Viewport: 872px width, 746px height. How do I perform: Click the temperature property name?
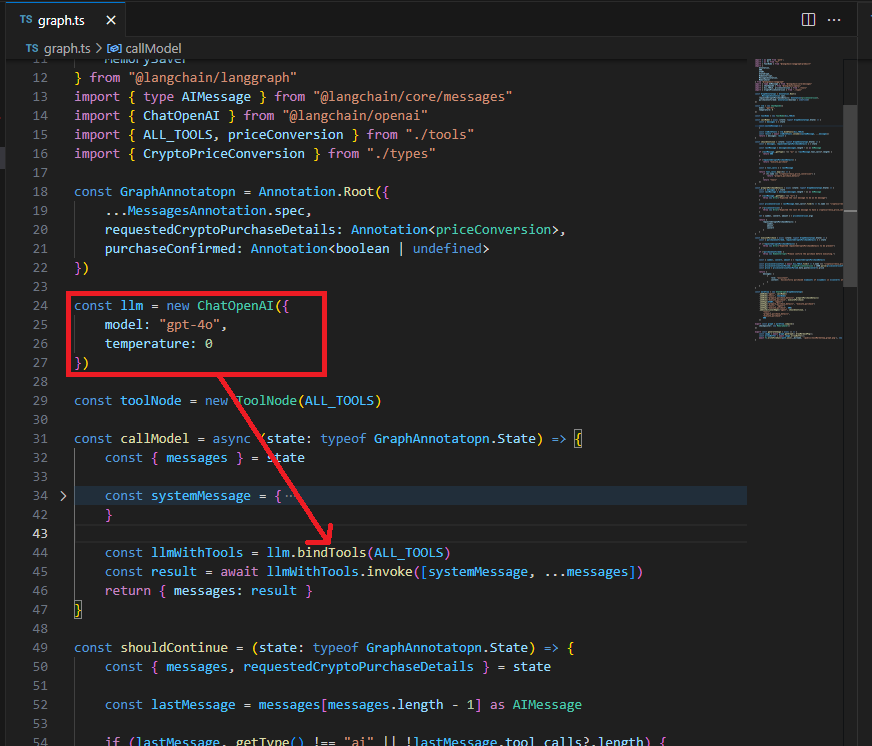147,343
